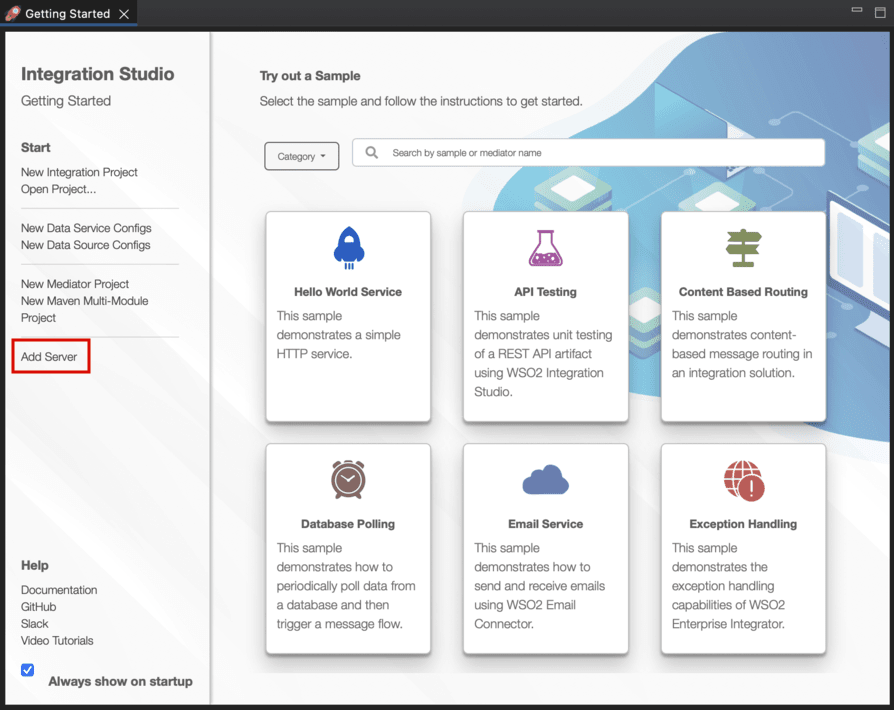
Task: Click the Getting Started tab icon
Action: 12,14
